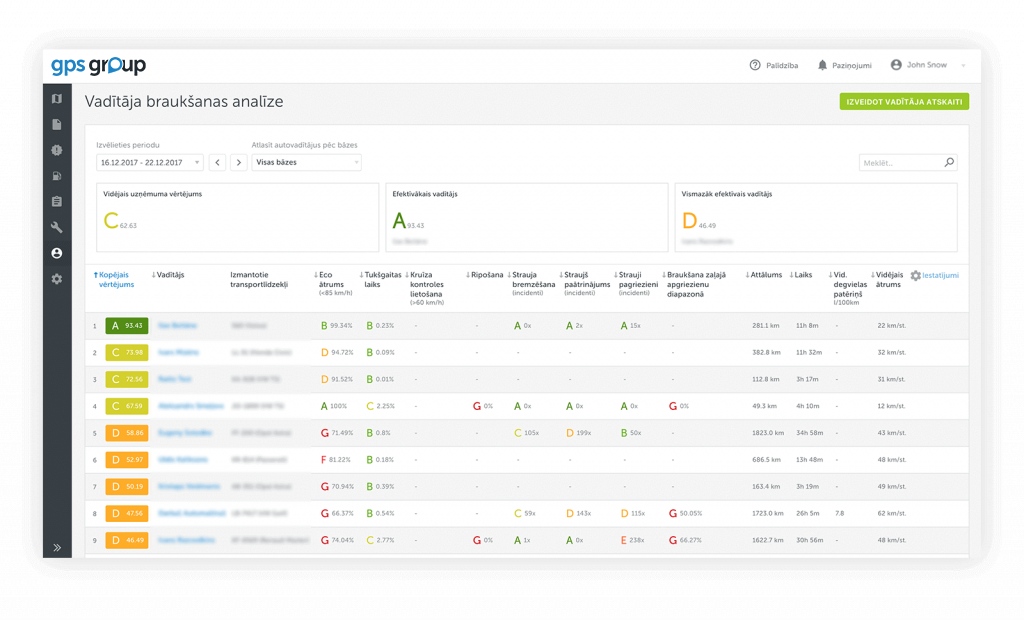Click the driver profile sidebar icon
This screenshot has width=1024, height=620.
(x=57, y=253)
